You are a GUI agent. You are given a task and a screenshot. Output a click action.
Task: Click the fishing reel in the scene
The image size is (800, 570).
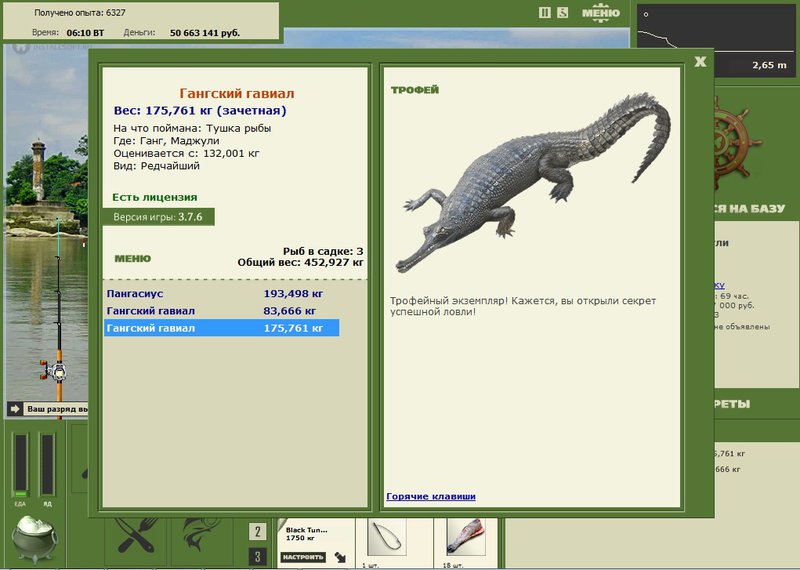point(54,371)
